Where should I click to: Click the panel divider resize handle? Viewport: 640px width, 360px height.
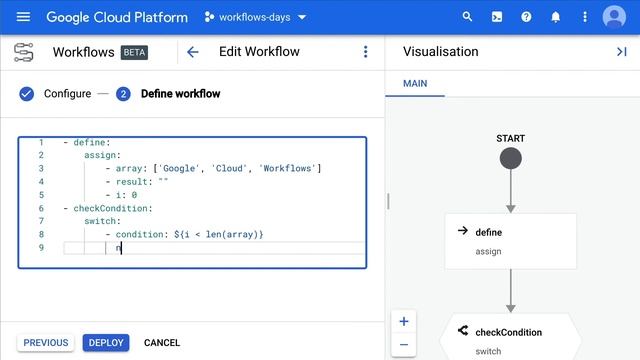388,201
